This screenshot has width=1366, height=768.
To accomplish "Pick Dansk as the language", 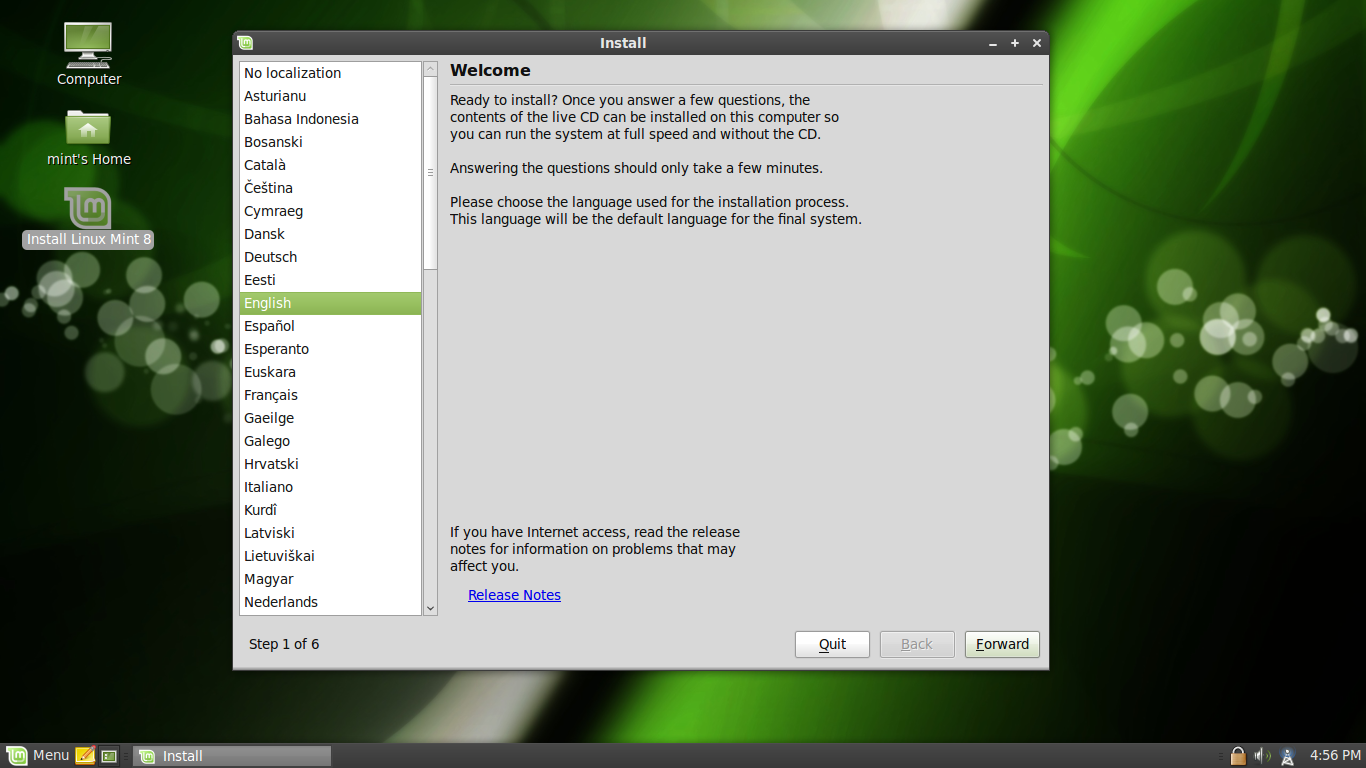I will pos(330,234).
